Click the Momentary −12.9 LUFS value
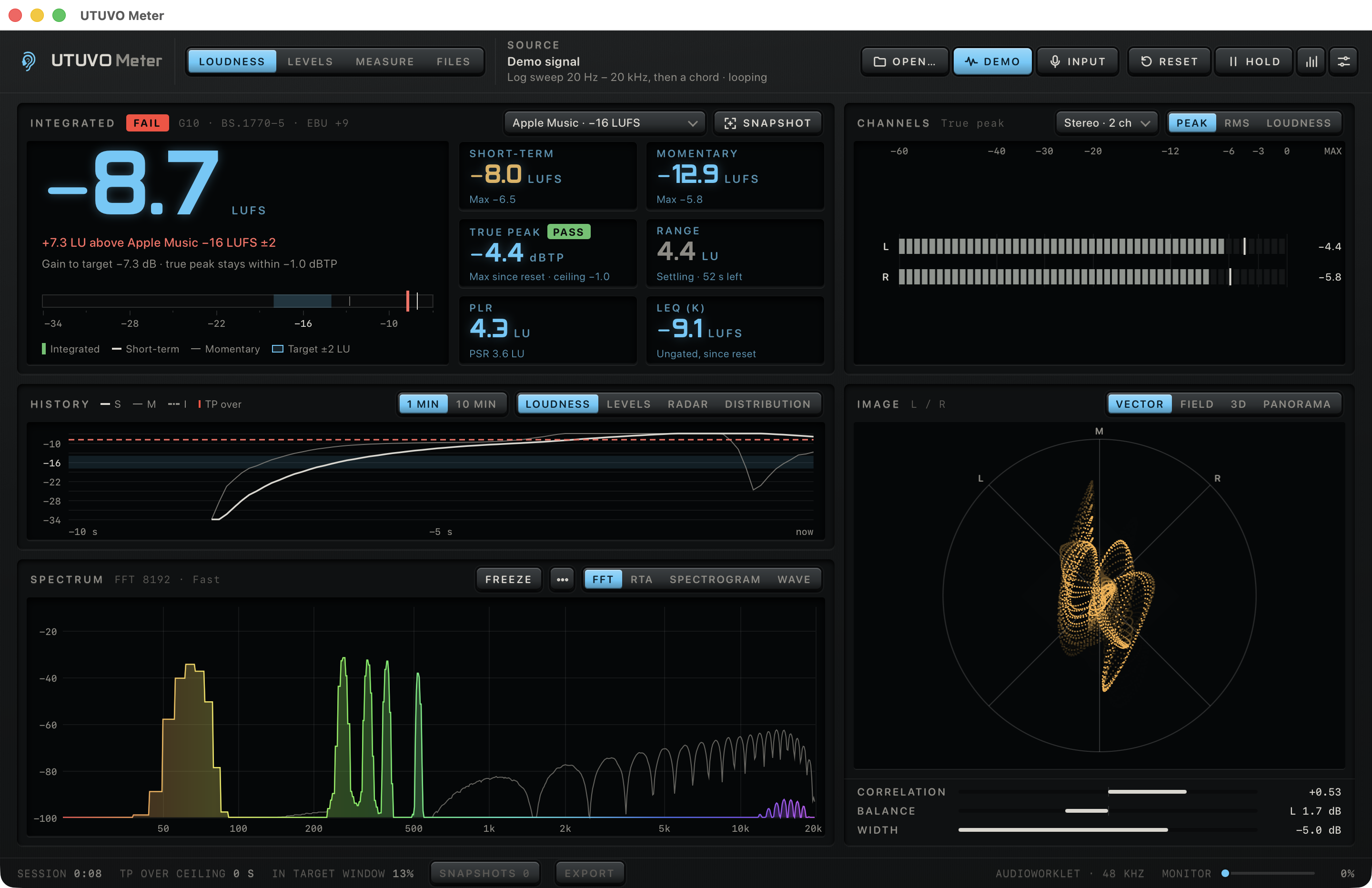Screen dimensions: 1372x888 (x=687, y=174)
